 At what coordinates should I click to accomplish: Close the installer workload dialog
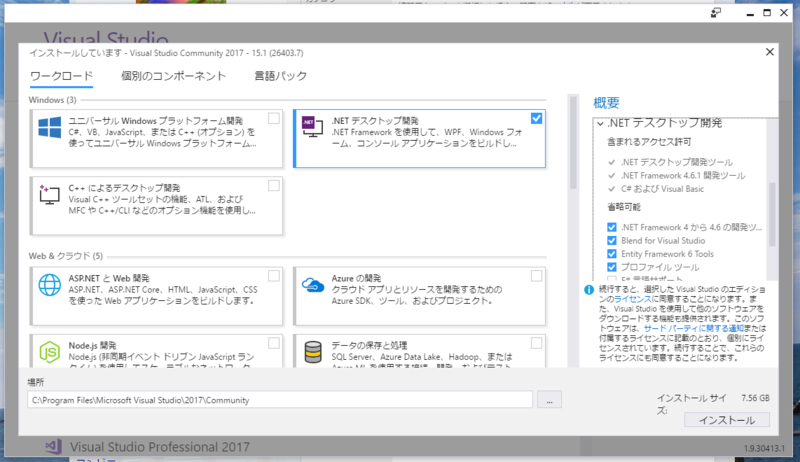[770, 52]
